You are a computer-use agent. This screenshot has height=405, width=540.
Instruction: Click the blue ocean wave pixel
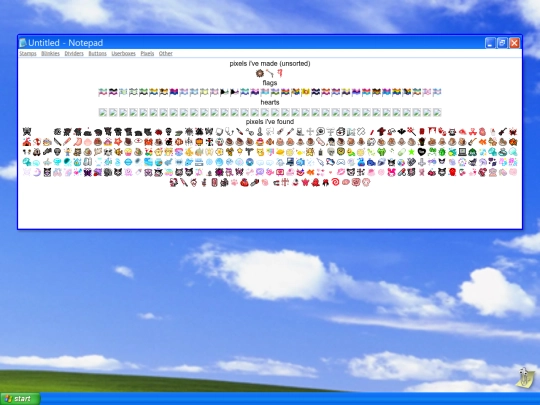tap(148, 162)
